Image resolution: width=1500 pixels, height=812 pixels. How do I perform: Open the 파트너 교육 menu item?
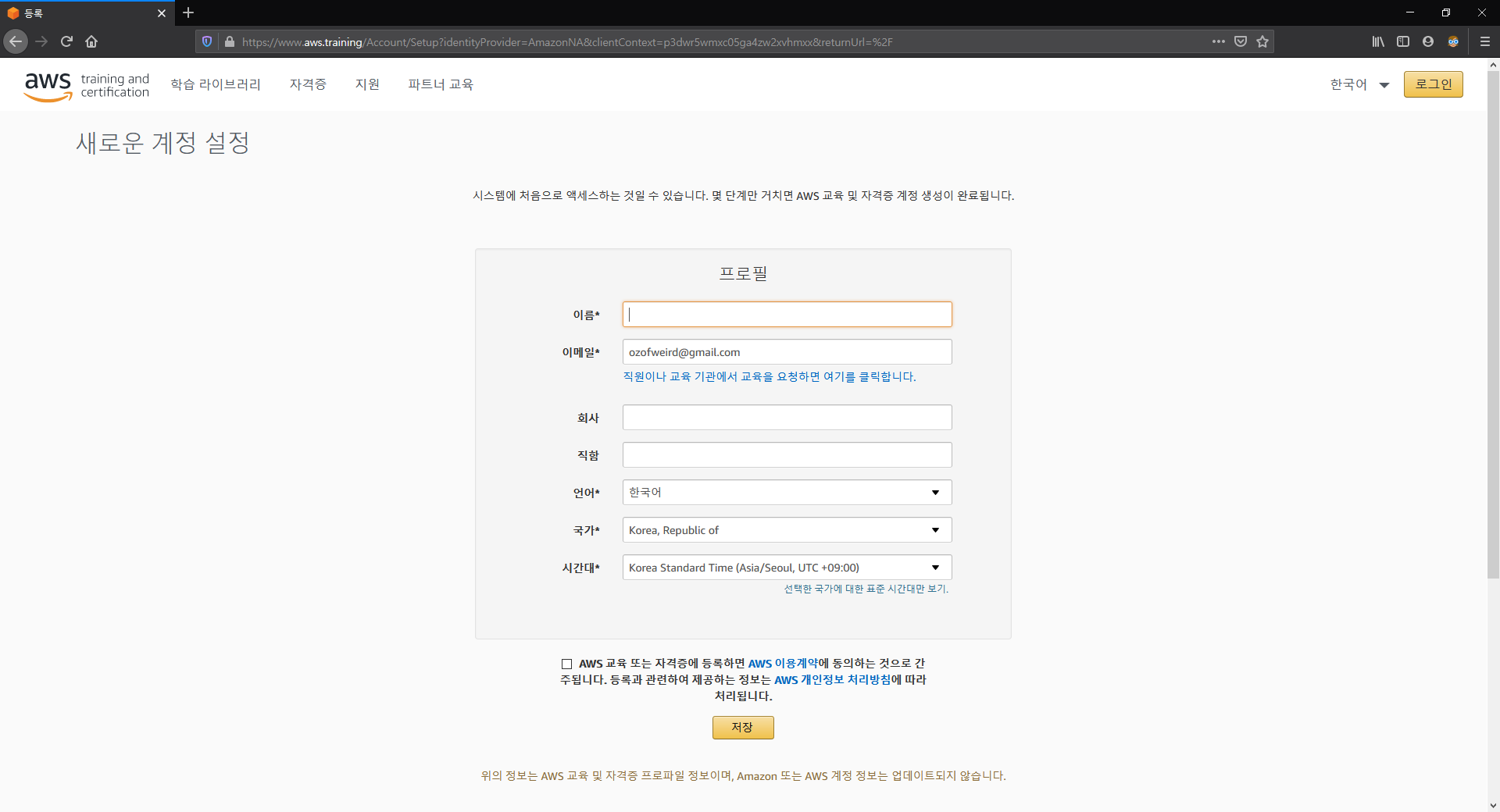pyautogui.click(x=441, y=84)
